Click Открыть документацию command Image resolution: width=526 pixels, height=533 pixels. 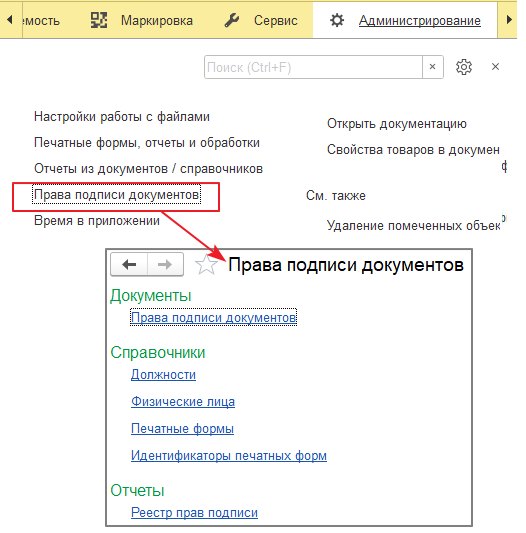coord(397,123)
